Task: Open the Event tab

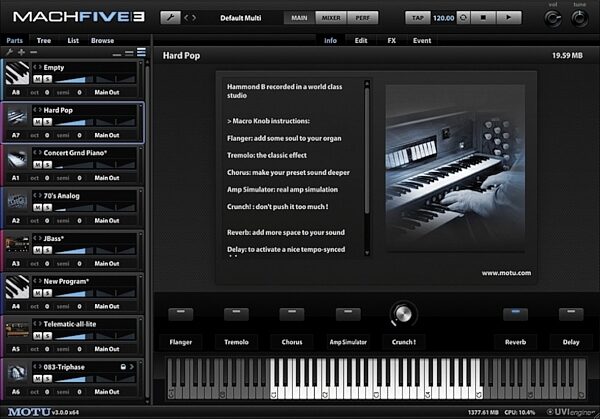Action: tap(422, 41)
